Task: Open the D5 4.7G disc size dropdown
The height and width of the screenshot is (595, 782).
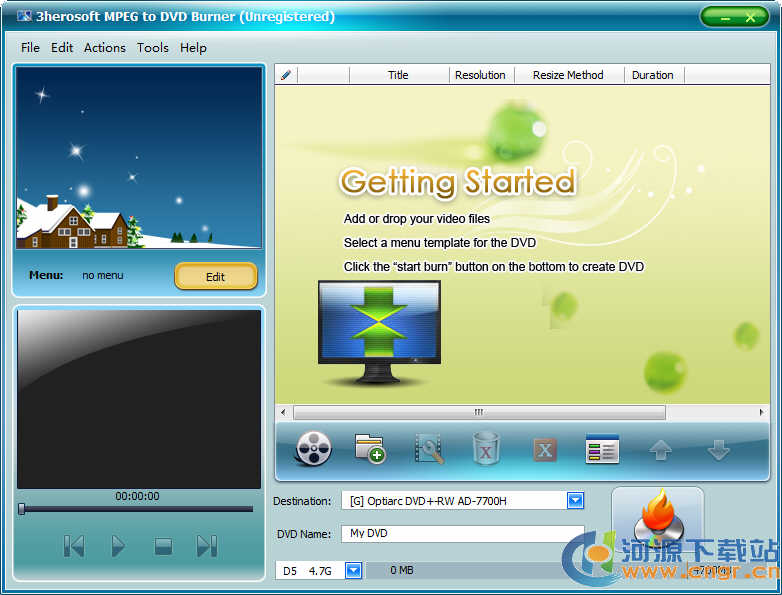Action: pyautogui.click(x=353, y=570)
